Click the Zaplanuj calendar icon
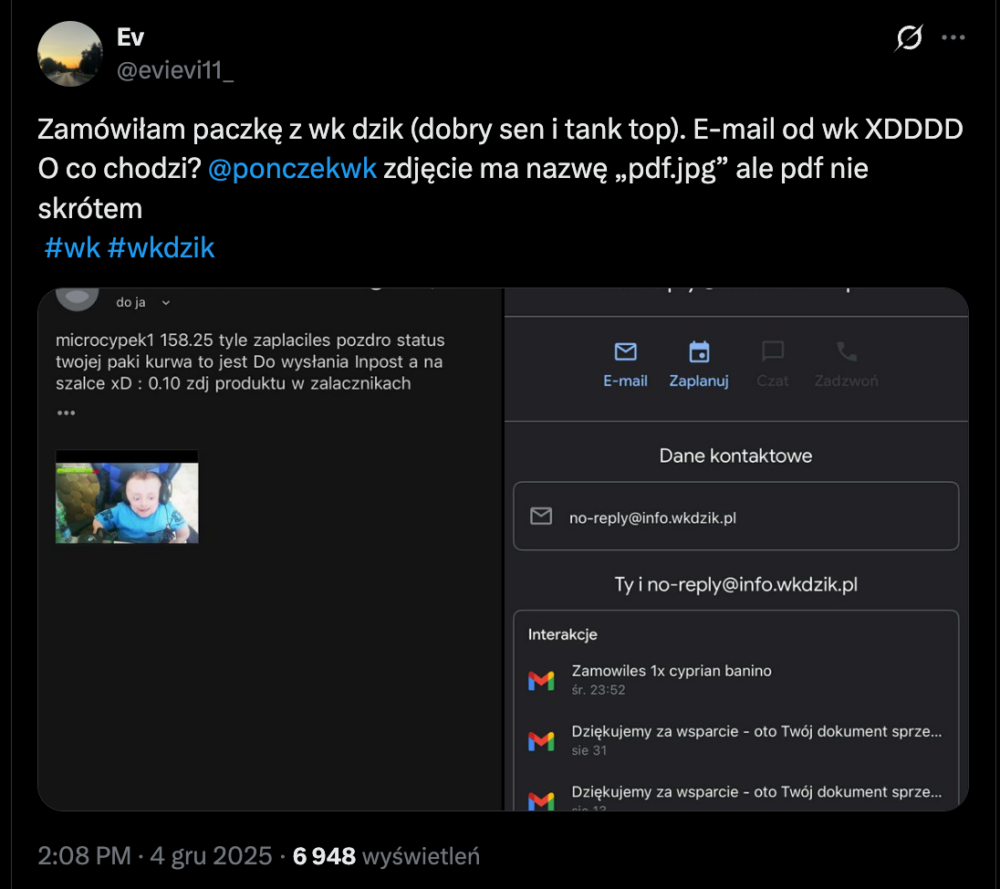 (x=699, y=352)
